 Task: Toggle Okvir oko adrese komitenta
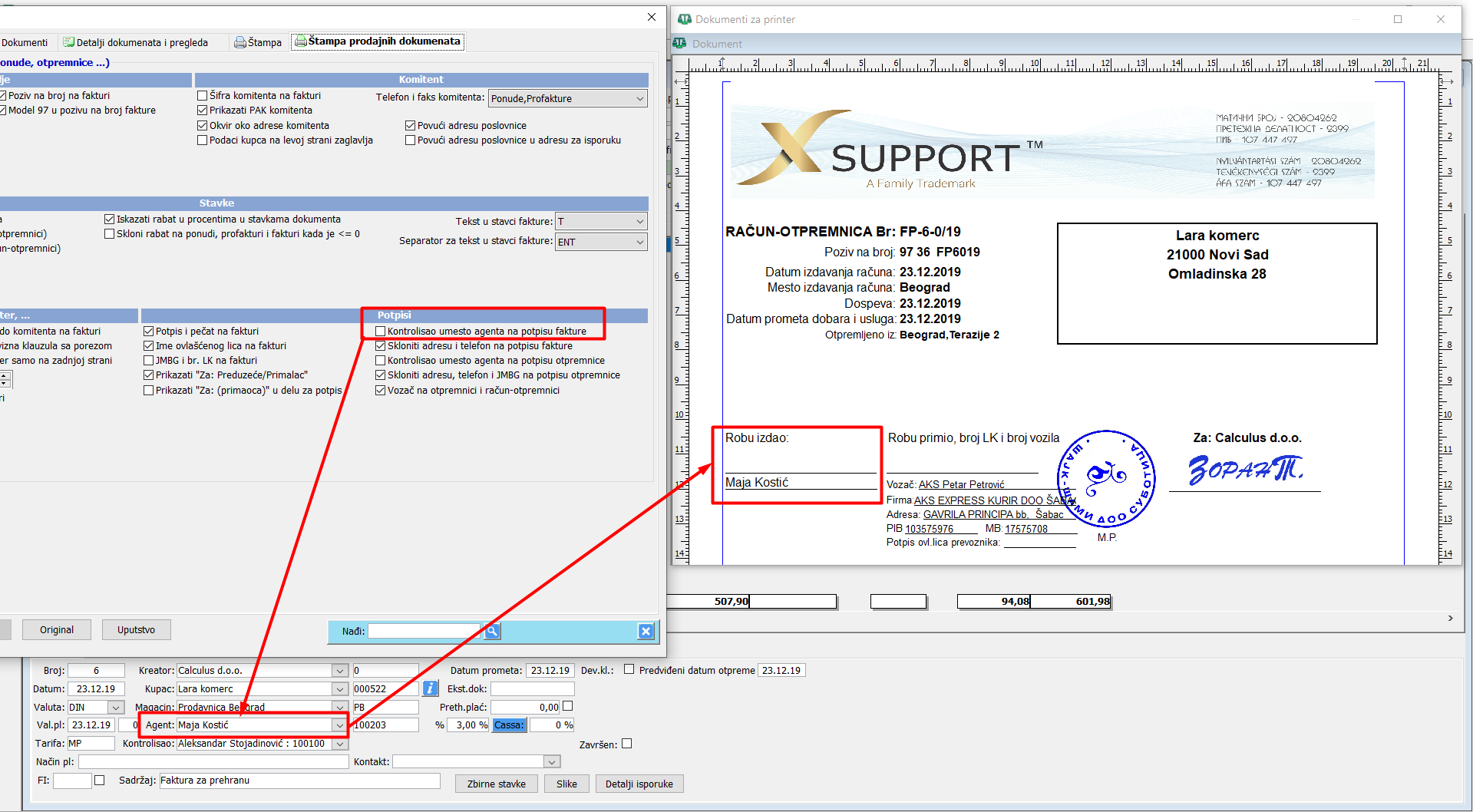(x=202, y=126)
